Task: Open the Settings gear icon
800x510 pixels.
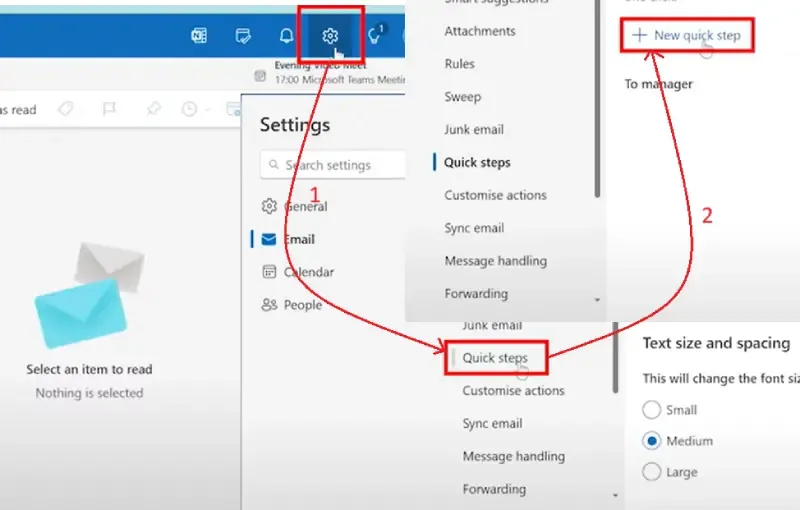Action: [x=330, y=36]
